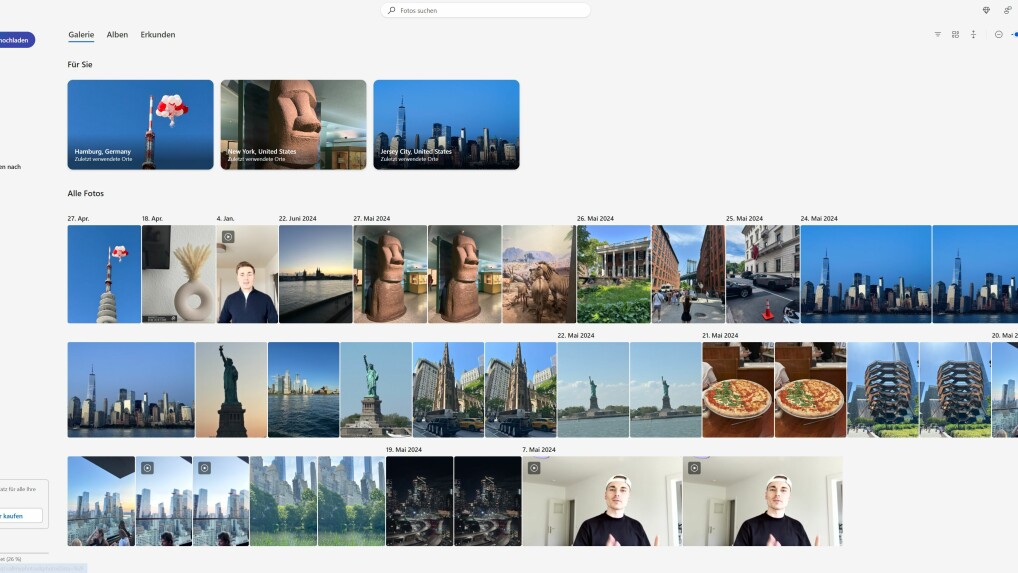Click the magnifier icon in search box
Image resolution: width=1018 pixels, height=573 pixels.
(391, 10)
